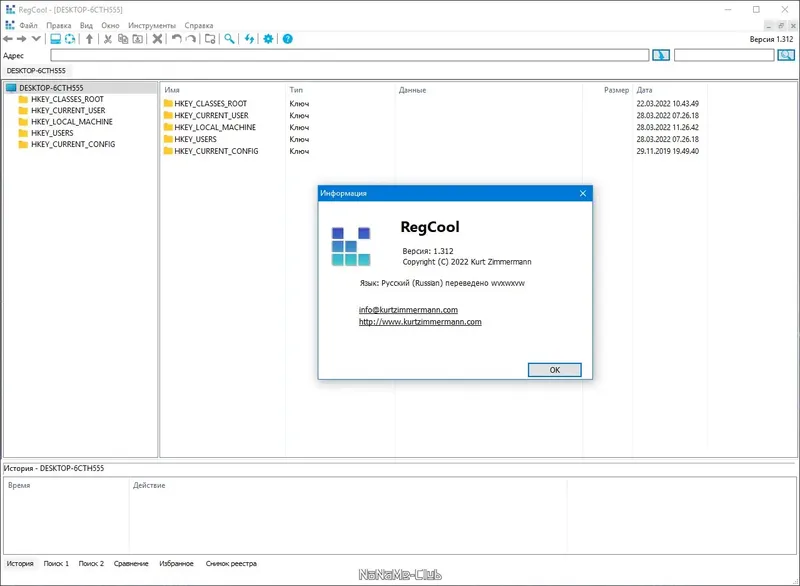The width and height of the screenshot is (800, 586).
Task: Click date 22.03.2022 10.43.49 cell
Action: (667, 104)
